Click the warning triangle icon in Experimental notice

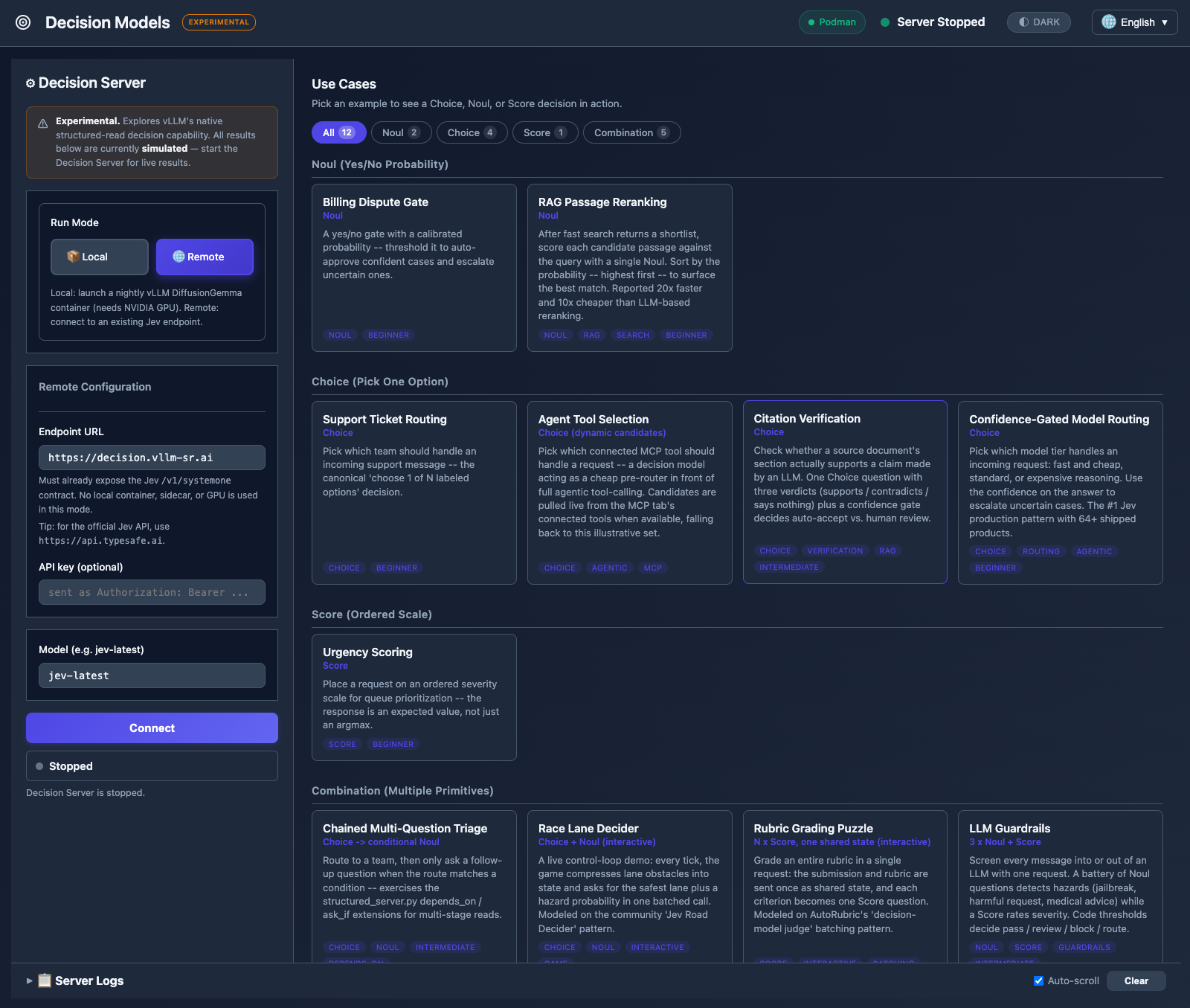click(43, 123)
